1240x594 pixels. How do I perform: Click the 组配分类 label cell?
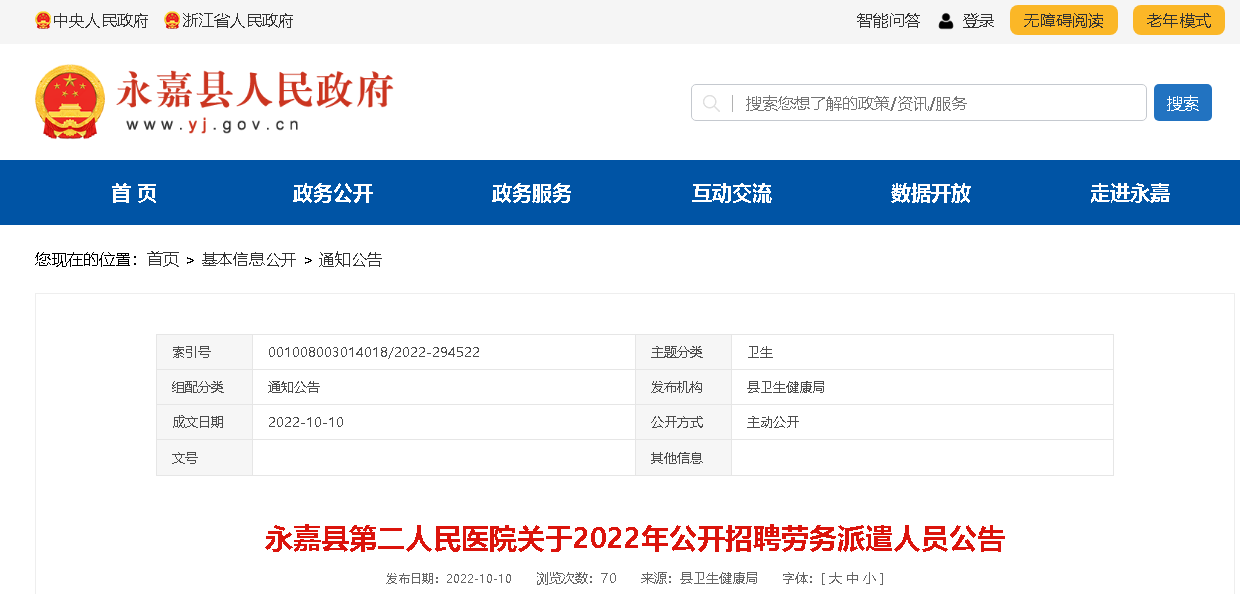pyautogui.click(x=204, y=387)
